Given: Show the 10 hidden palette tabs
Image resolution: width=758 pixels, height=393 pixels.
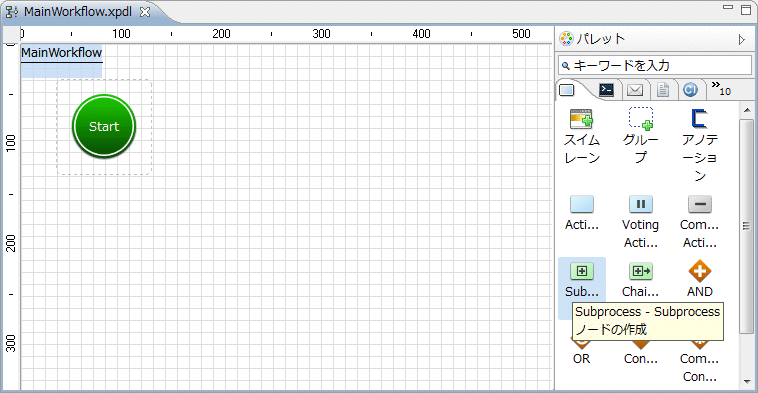Looking at the screenshot, I should [x=721, y=88].
